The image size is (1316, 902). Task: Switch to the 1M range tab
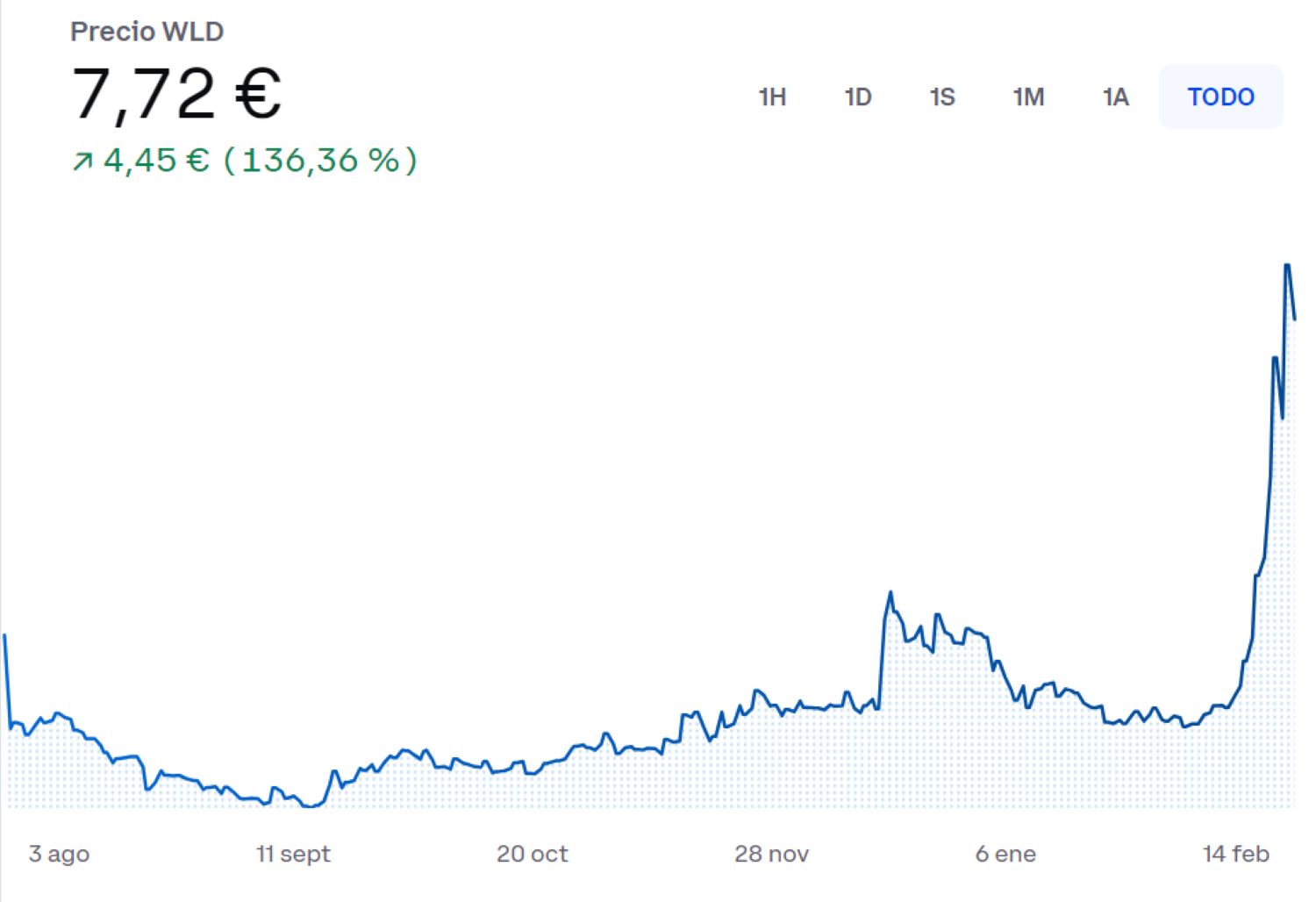pos(1028,97)
